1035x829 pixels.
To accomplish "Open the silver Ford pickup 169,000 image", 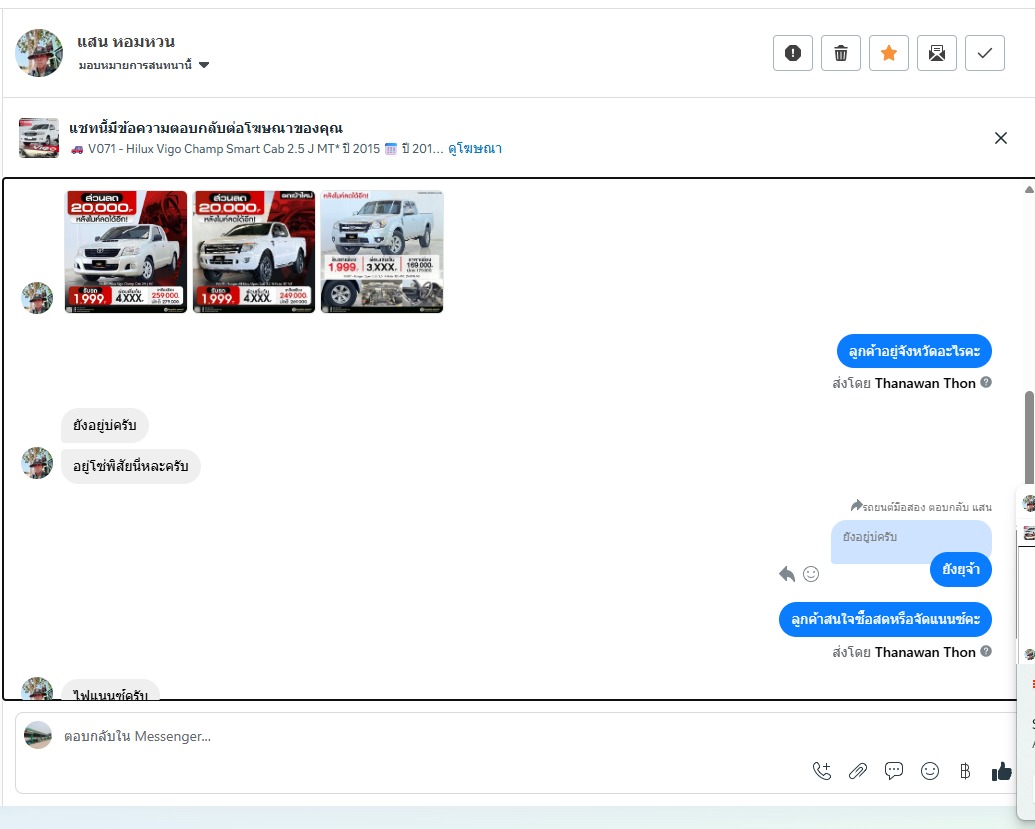I will click(x=382, y=251).
